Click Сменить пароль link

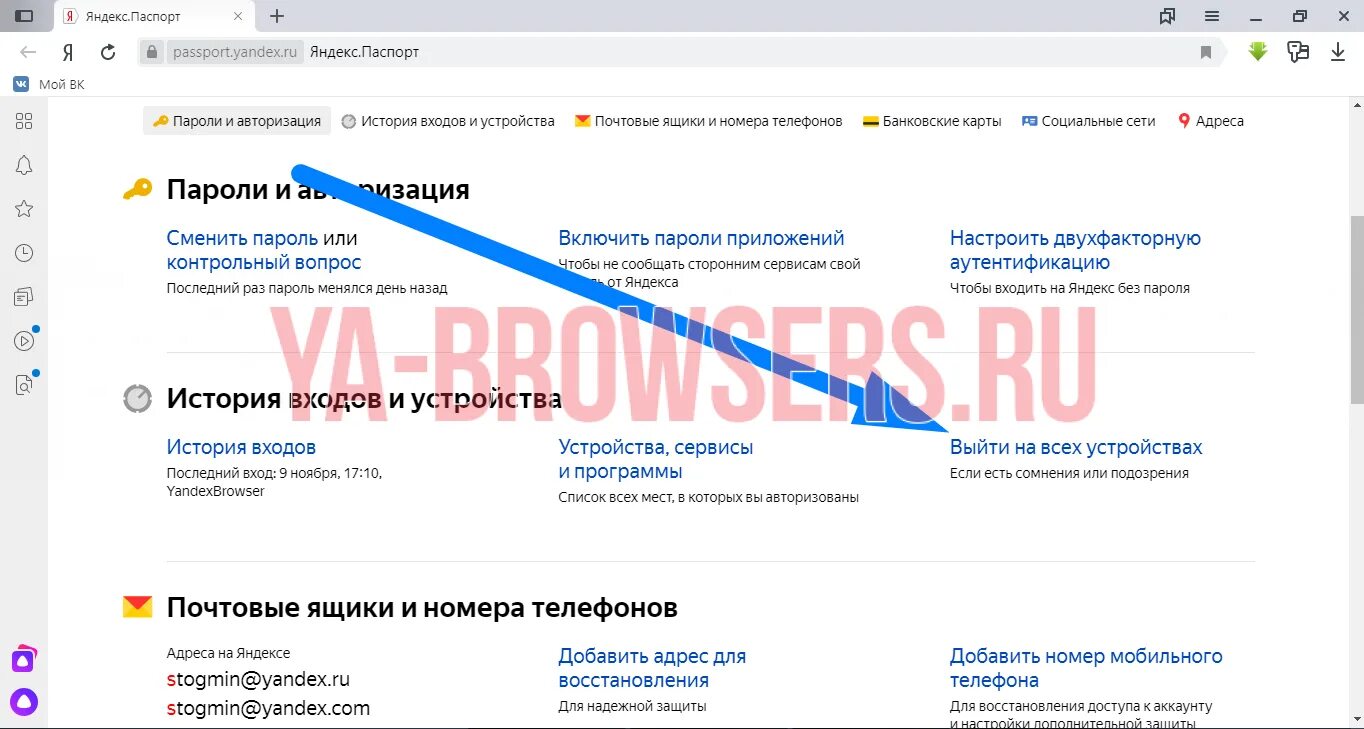(x=243, y=238)
